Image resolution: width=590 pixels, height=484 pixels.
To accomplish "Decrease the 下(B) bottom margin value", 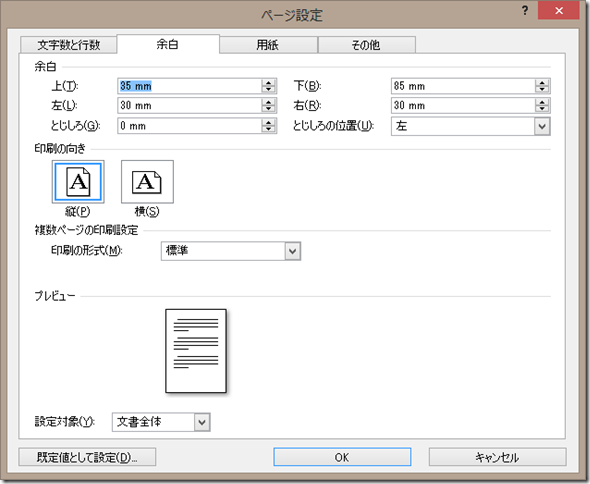I will click(x=542, y=90).
